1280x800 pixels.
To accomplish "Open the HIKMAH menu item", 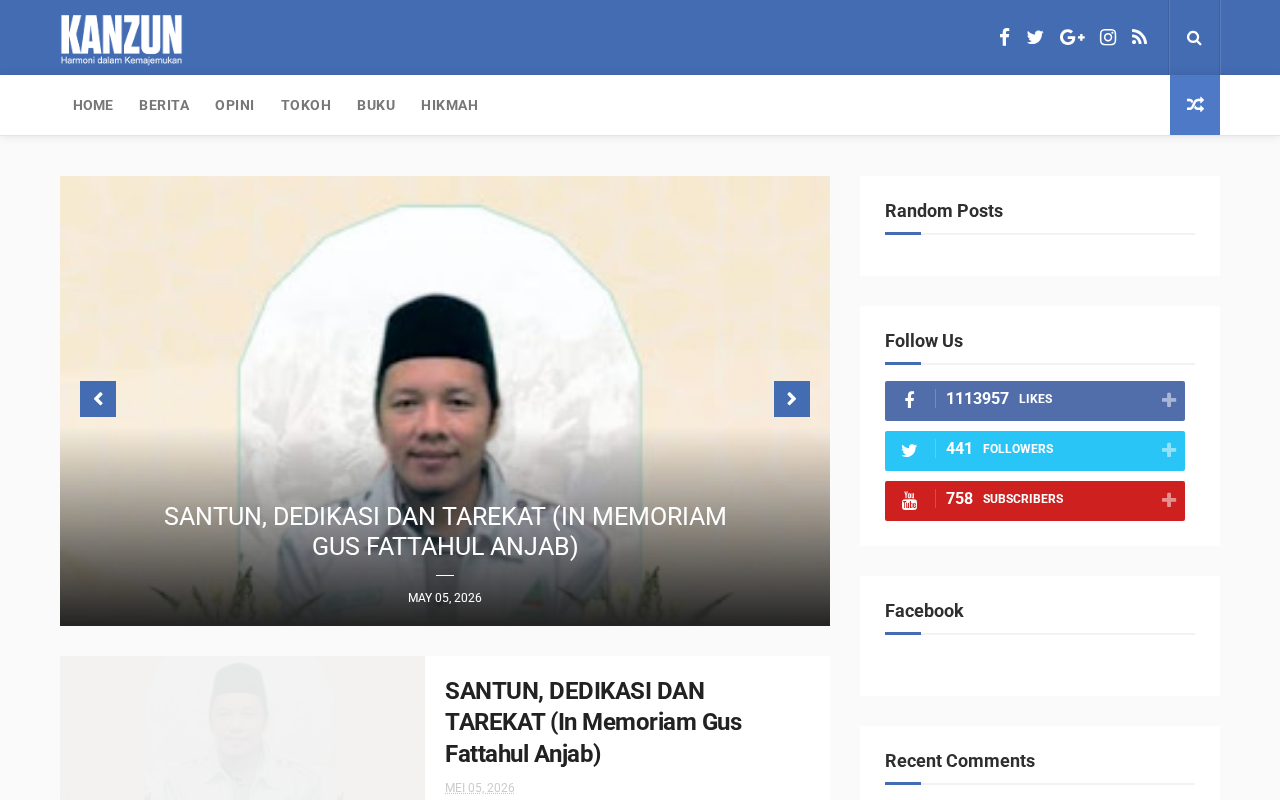I will click(450, 105).
